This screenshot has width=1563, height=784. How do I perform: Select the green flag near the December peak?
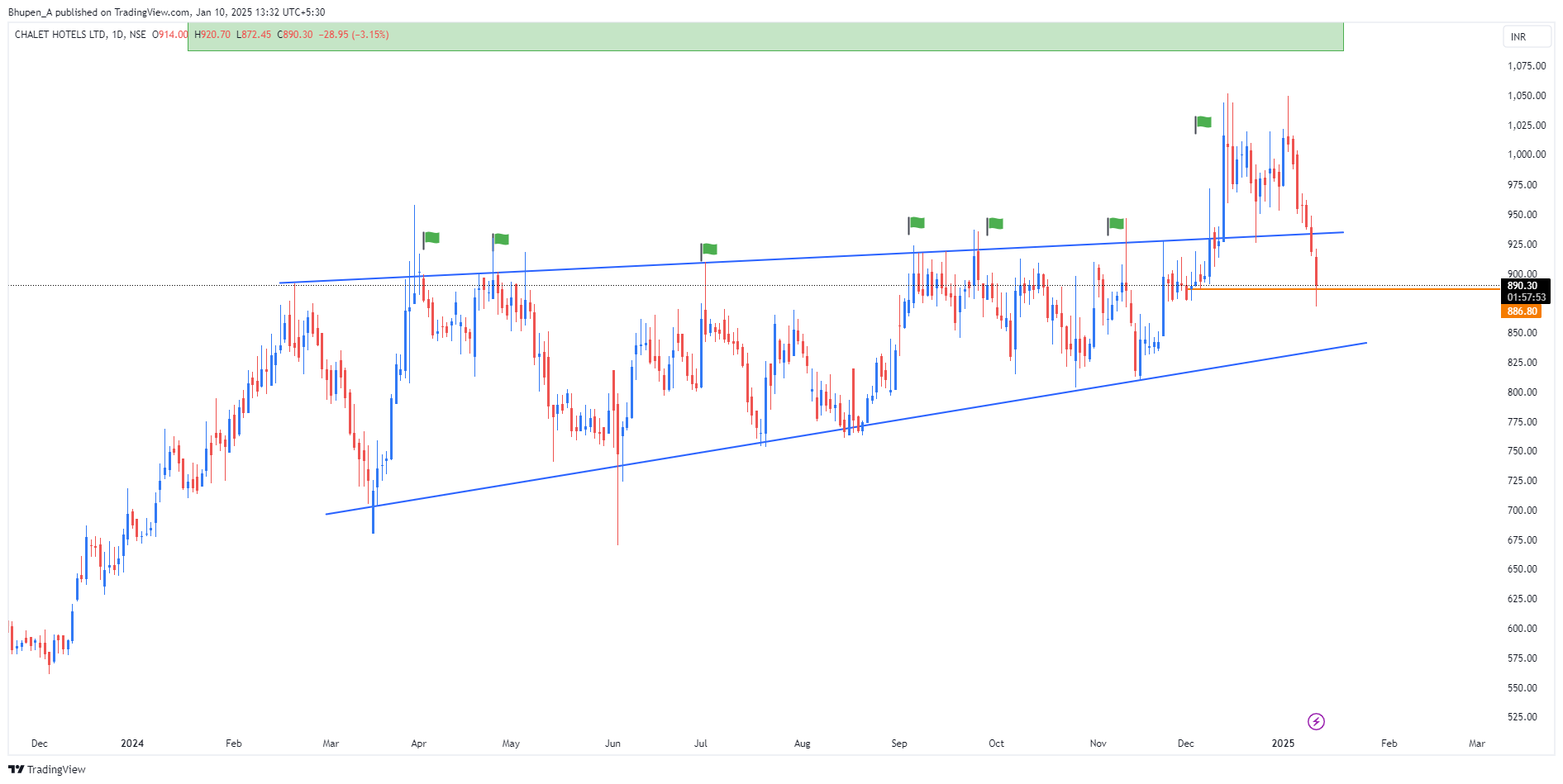(x=1203, y=124)
